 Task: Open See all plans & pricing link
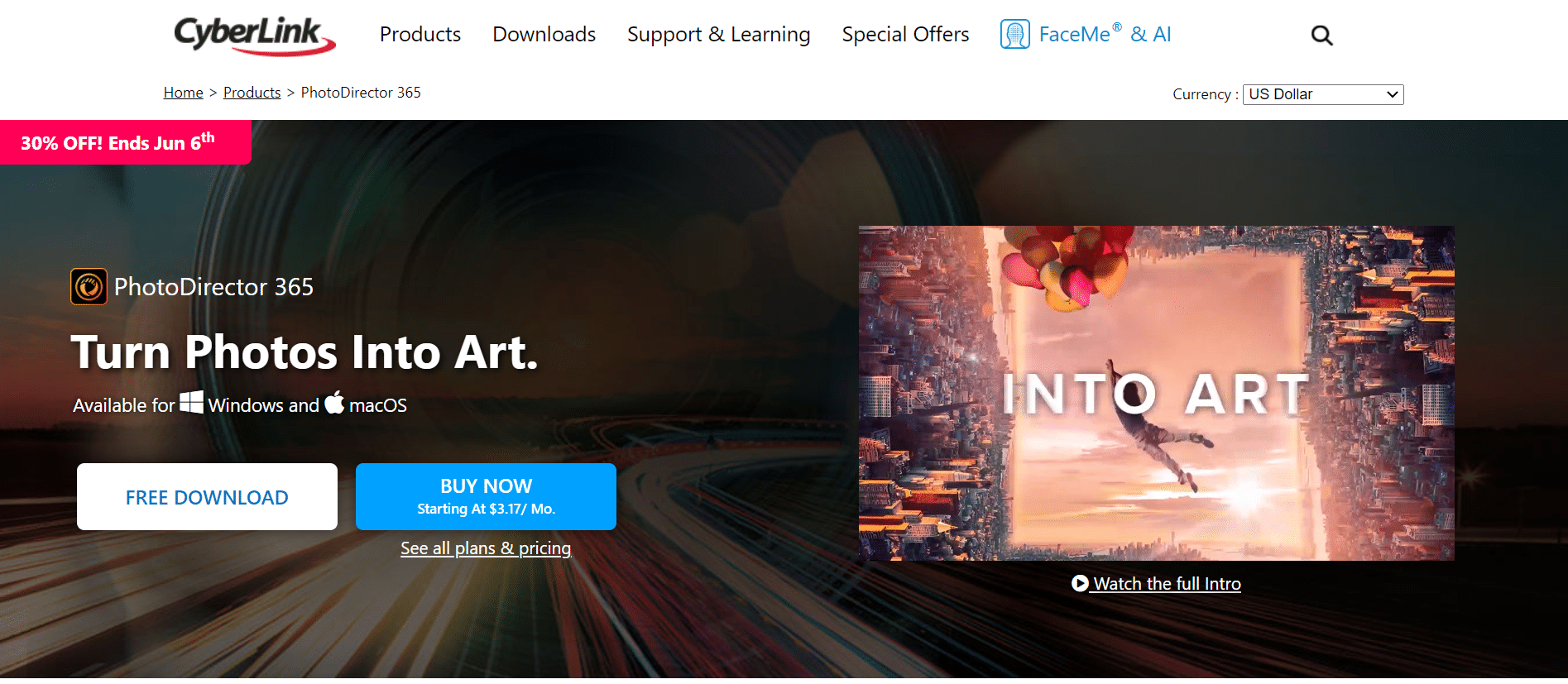point(486,548)
